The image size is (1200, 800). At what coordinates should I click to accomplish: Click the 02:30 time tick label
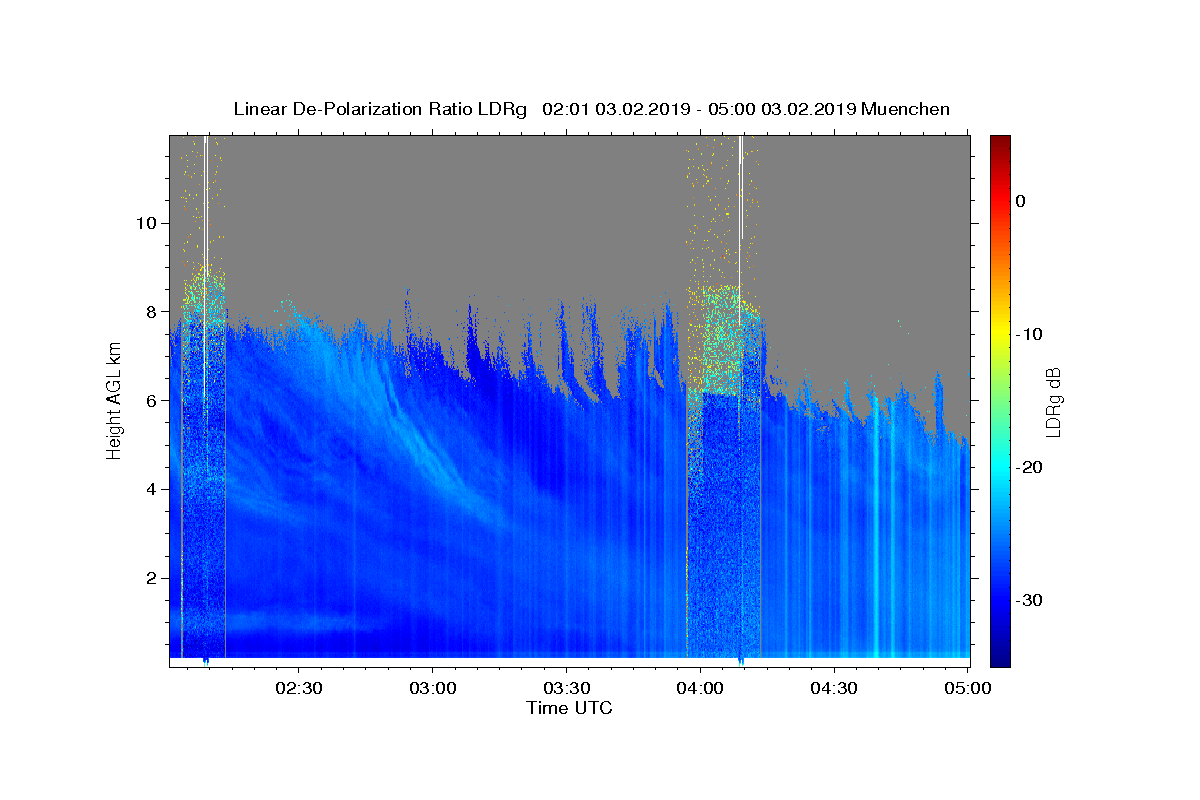(x=298, y=688)
